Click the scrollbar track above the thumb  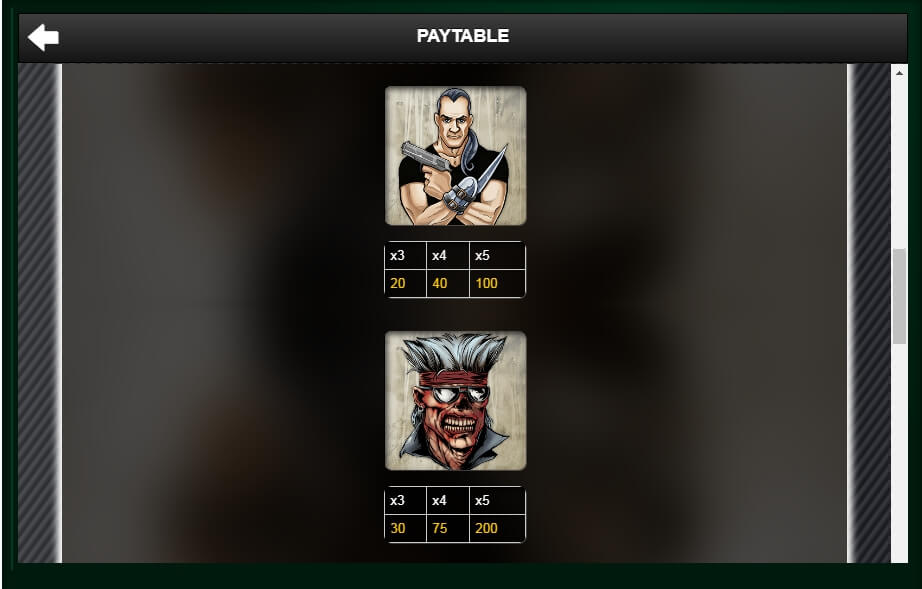pos(899,165)
